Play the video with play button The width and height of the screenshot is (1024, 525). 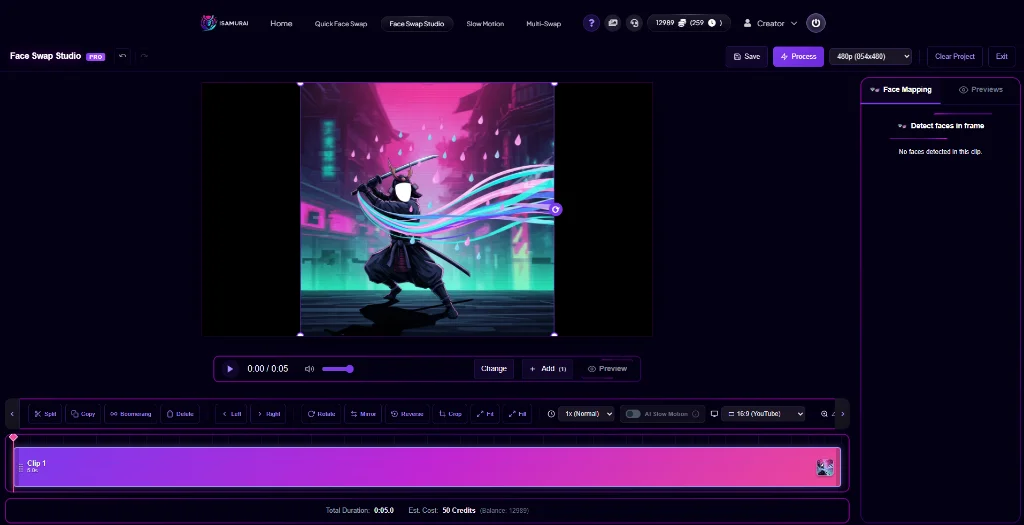[230, 369]
